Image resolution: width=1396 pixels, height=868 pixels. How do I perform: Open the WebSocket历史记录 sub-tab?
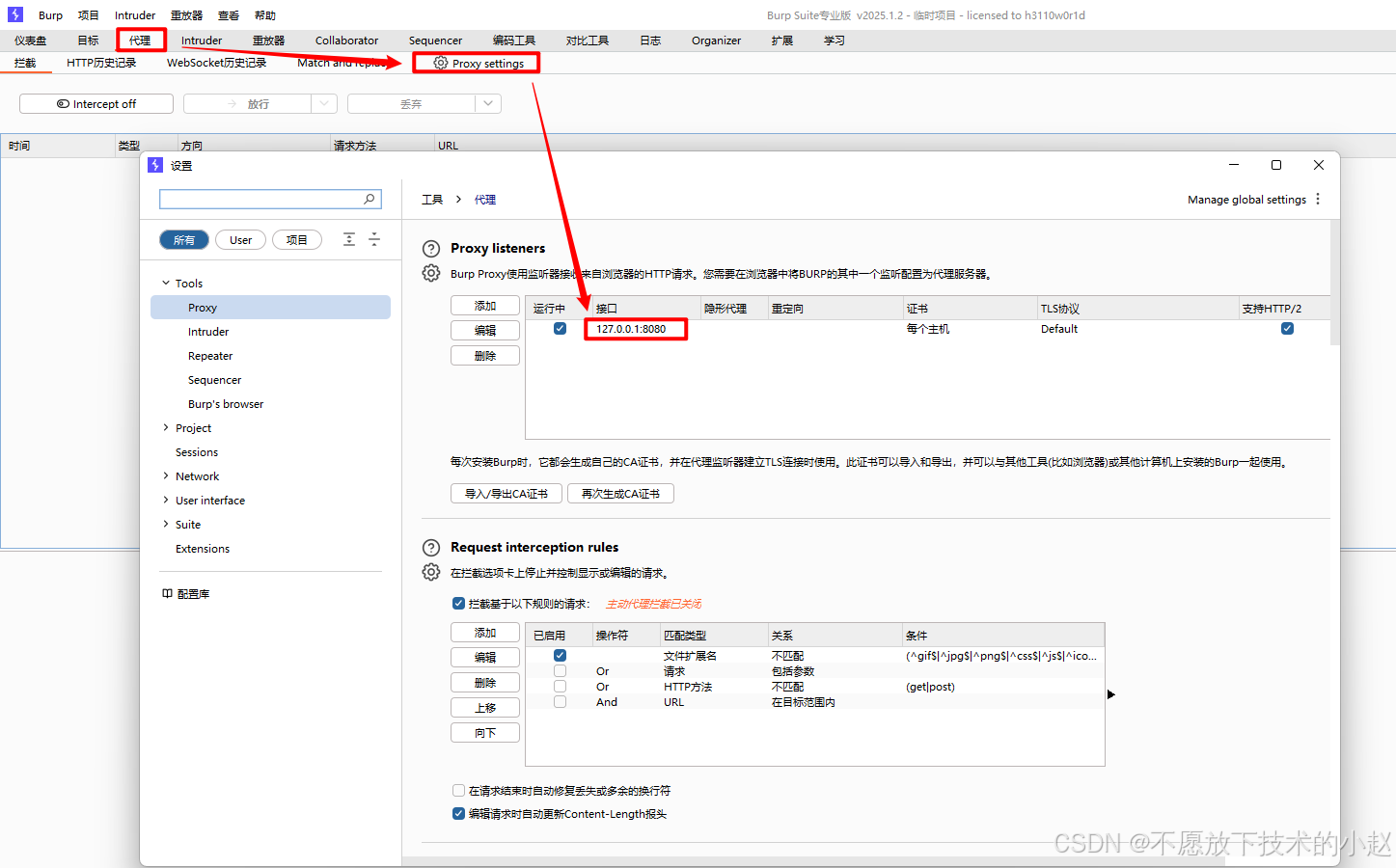tap(216, 63)
